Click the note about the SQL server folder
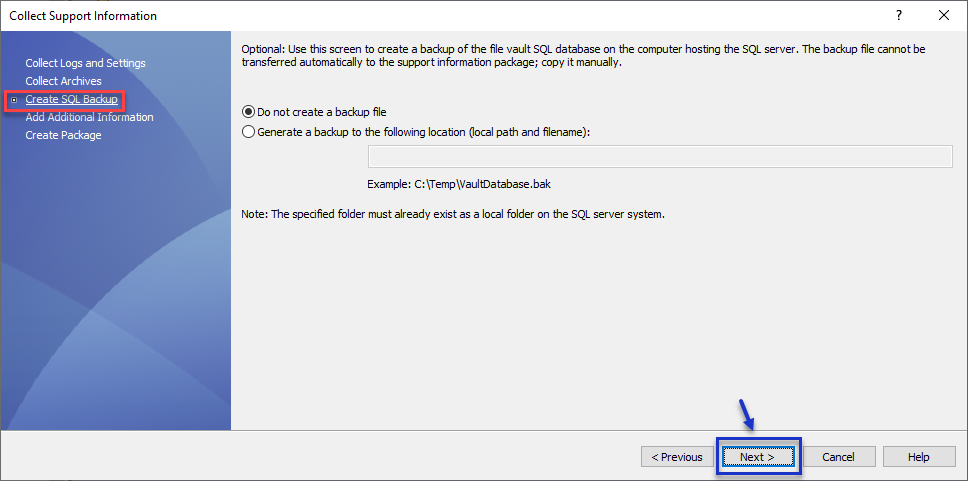The image size is (968, 481). (x=453, y=214)
